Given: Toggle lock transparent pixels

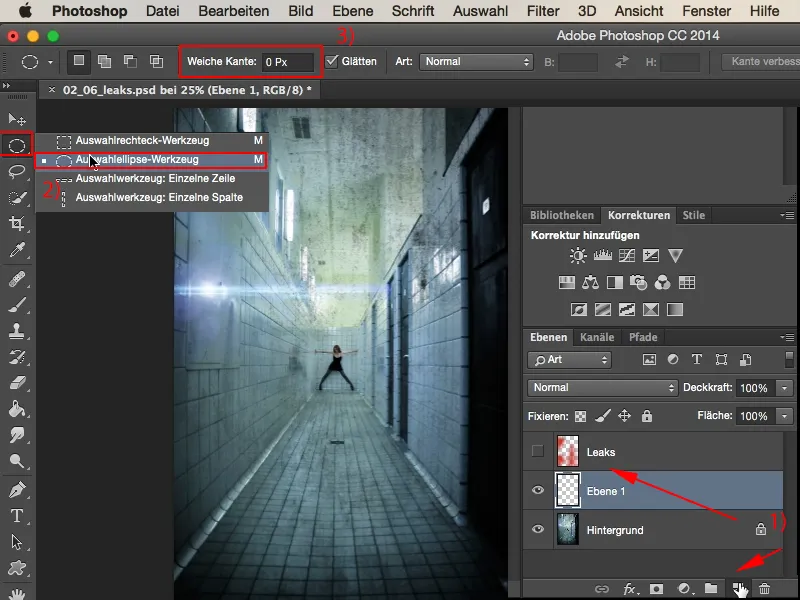Looking at the screenshot, I should [x=580, y=416].
